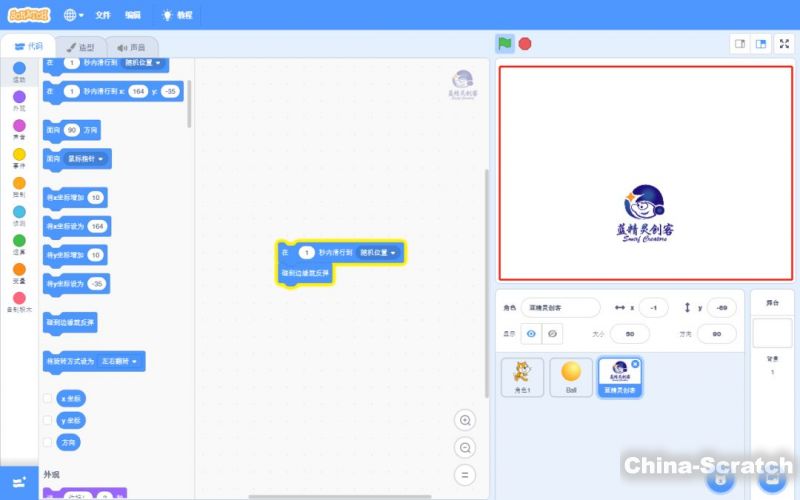This screenshot has height=500, width=800.
Task: Delete the 蓝精灵创客 sprite using its X icon
Action: pyautogui.click(x=635, y=364)
